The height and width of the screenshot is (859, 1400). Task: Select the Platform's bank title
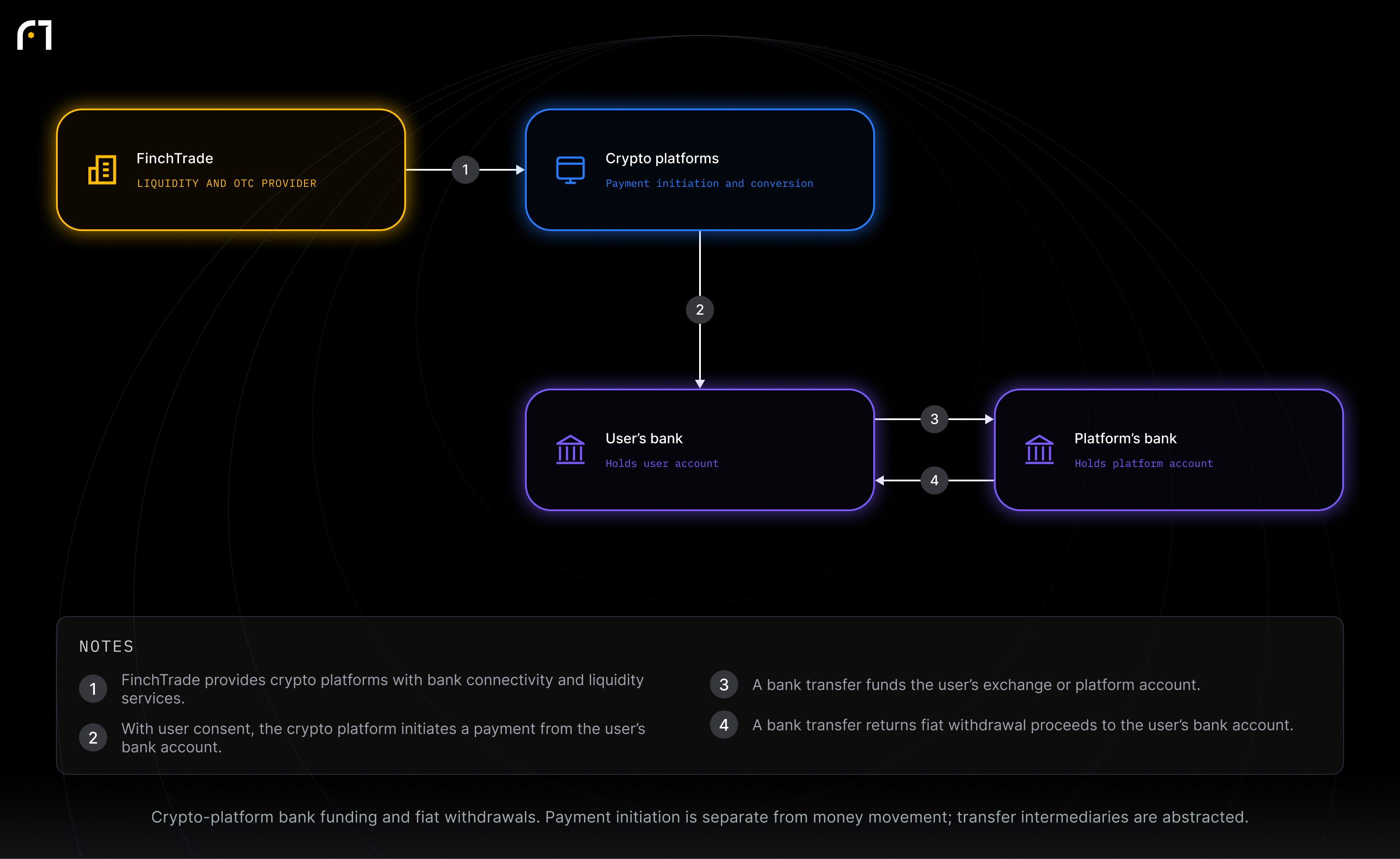pos(1125,438)
